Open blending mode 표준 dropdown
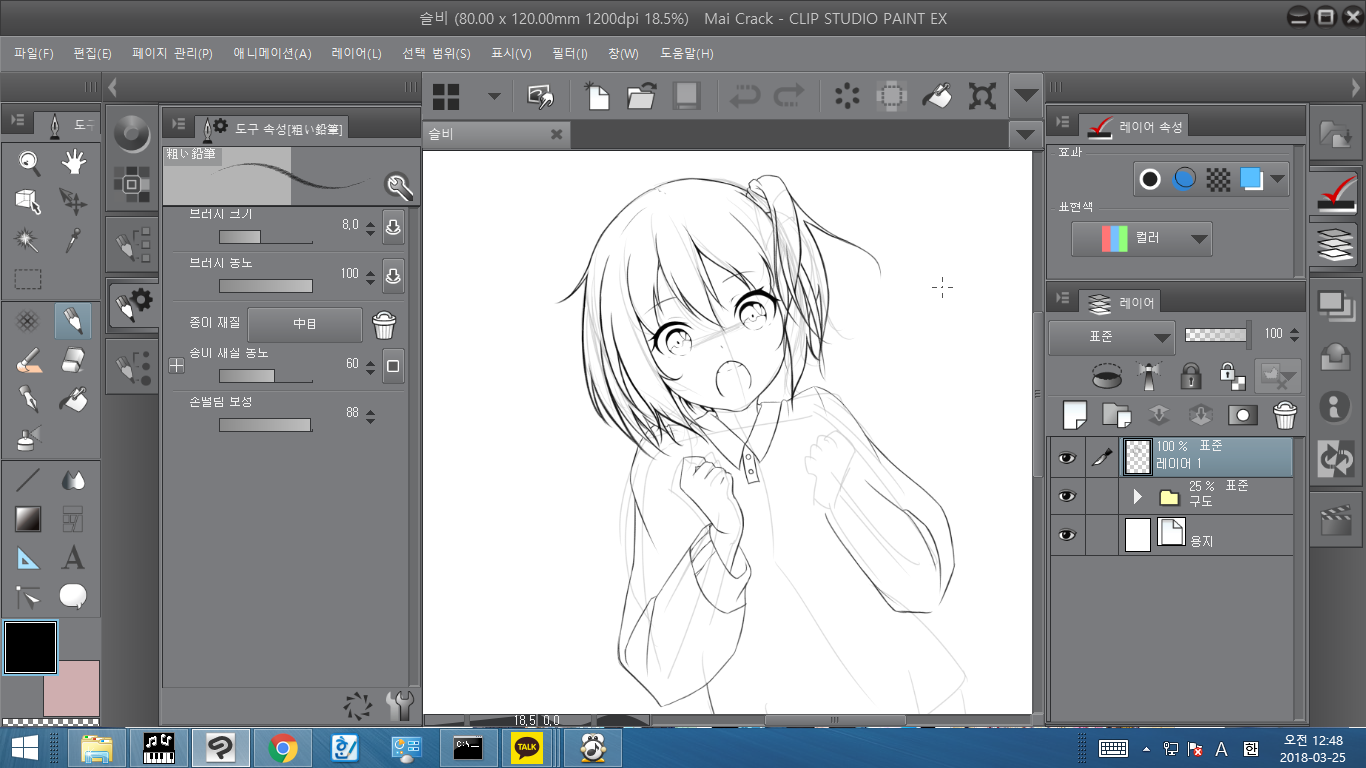 [1111, 338]
